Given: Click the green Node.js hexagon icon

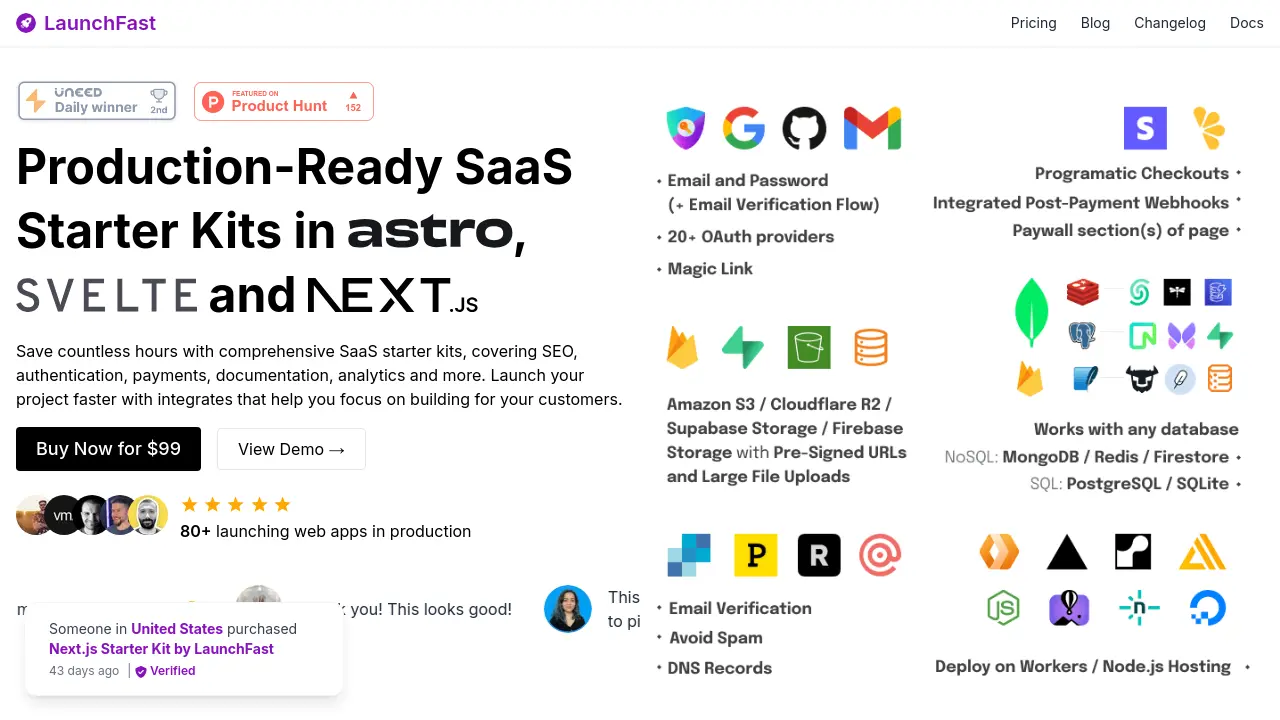Looking at the screenshot, I should [x=1003, y=608].
